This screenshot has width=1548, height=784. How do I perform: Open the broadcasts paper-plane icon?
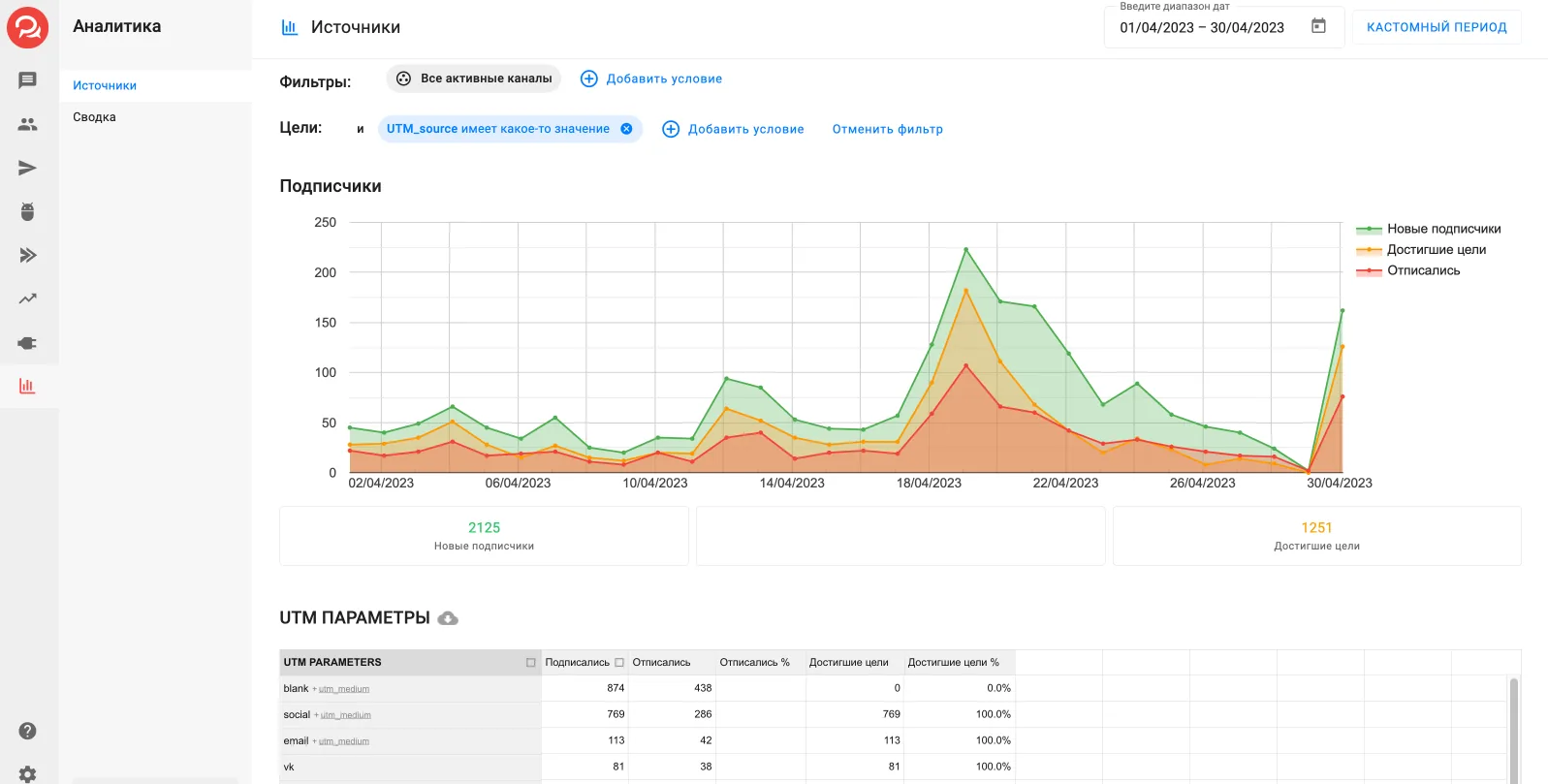(27, 168)
